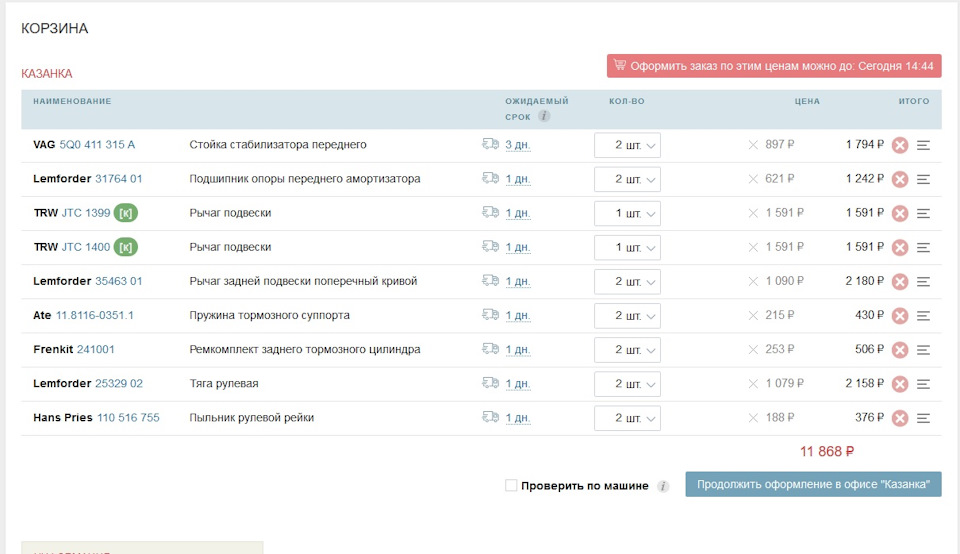
Task: Open part number link 25329 02
Action: pos(119,383)
